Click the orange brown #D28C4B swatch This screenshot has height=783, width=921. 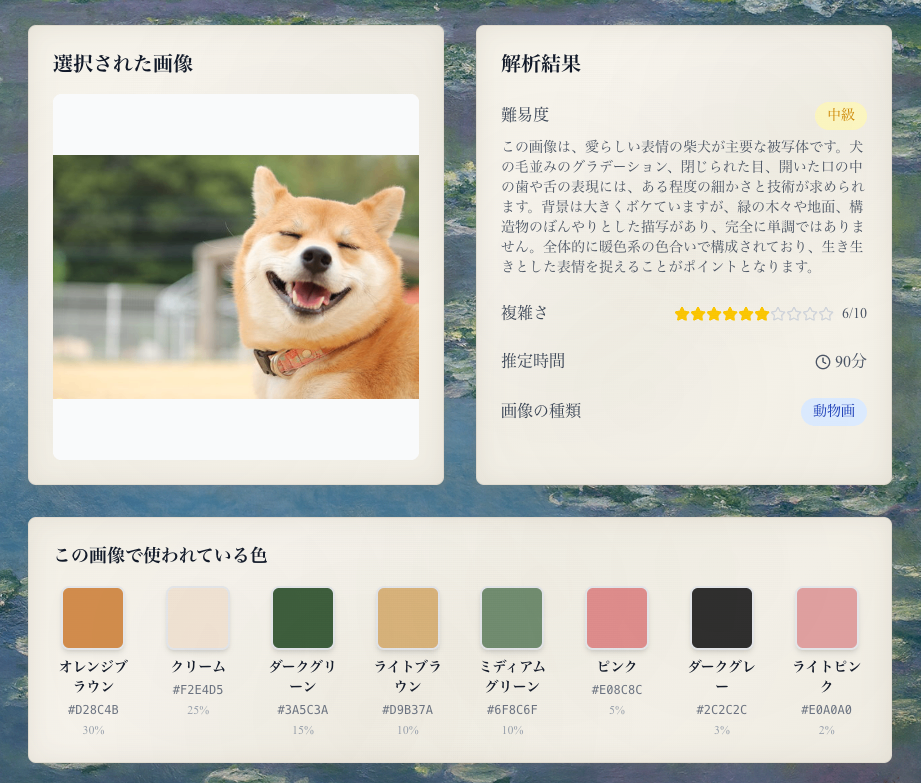click(x=93, y=618)
